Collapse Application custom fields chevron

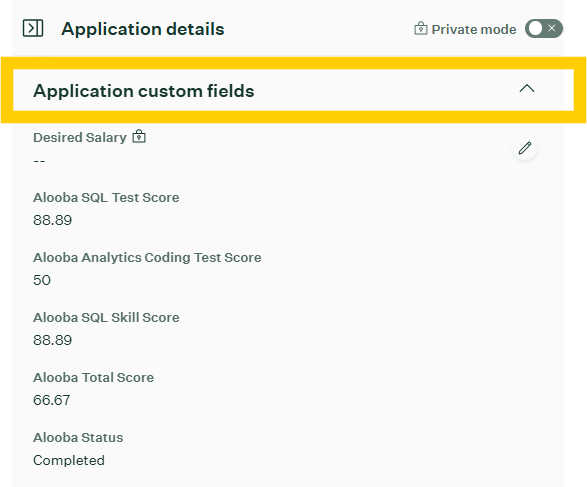(x=527, y=89)
